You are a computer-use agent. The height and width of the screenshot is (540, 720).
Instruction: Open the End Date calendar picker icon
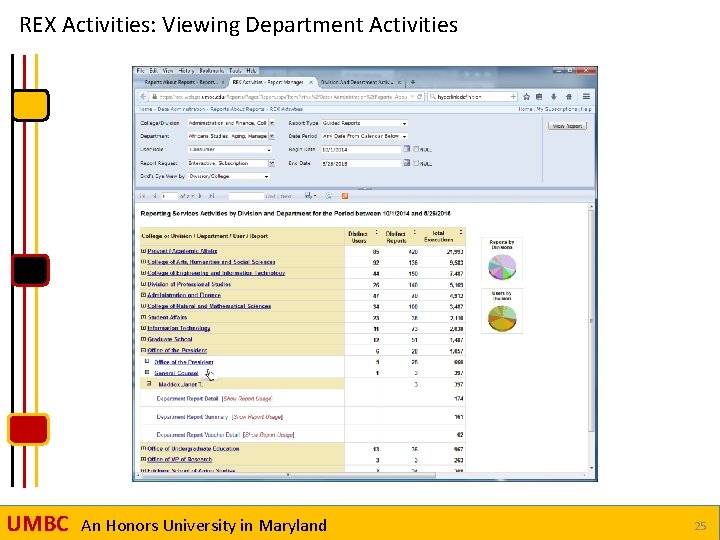point(406,163)
